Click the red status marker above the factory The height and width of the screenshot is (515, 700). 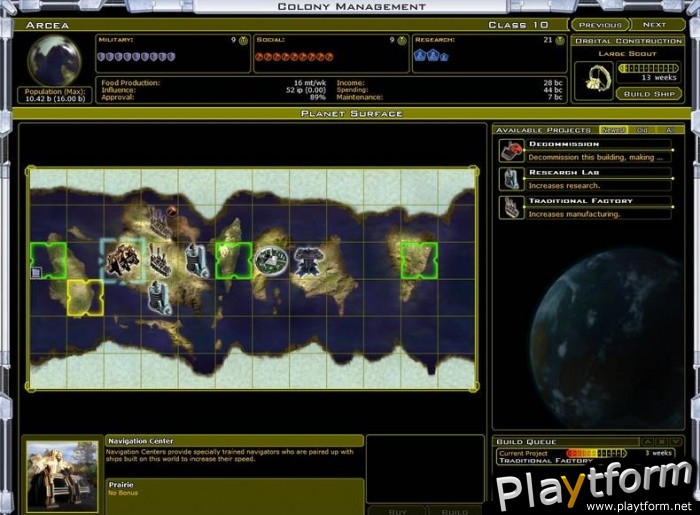pyautogui.click(x=171, y=211)
